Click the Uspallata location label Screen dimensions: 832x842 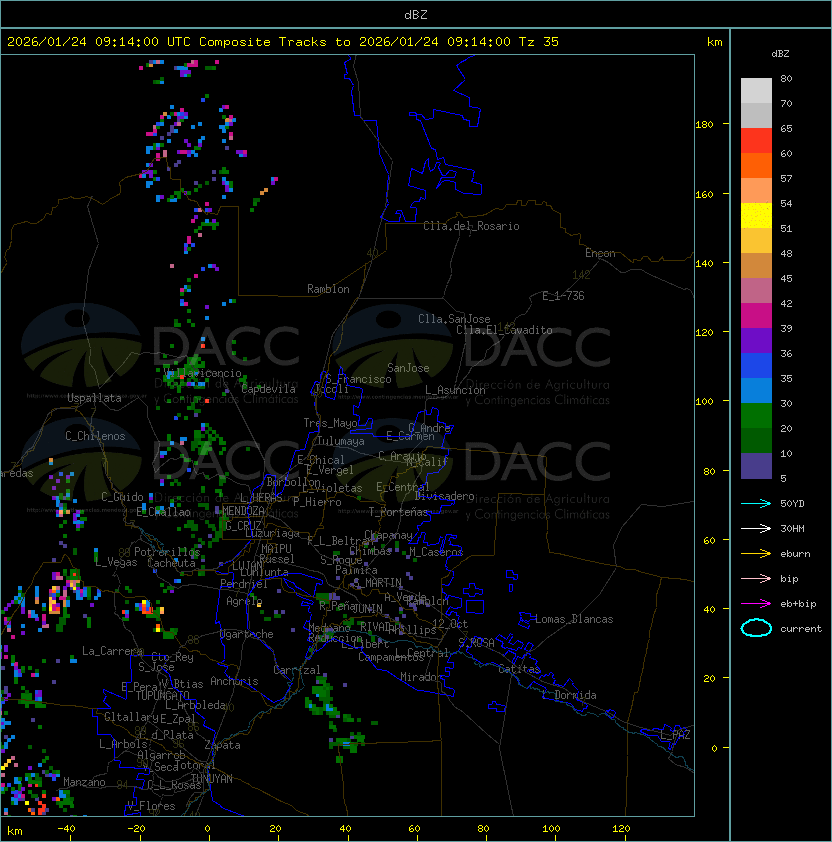click(x=93, y=398)
